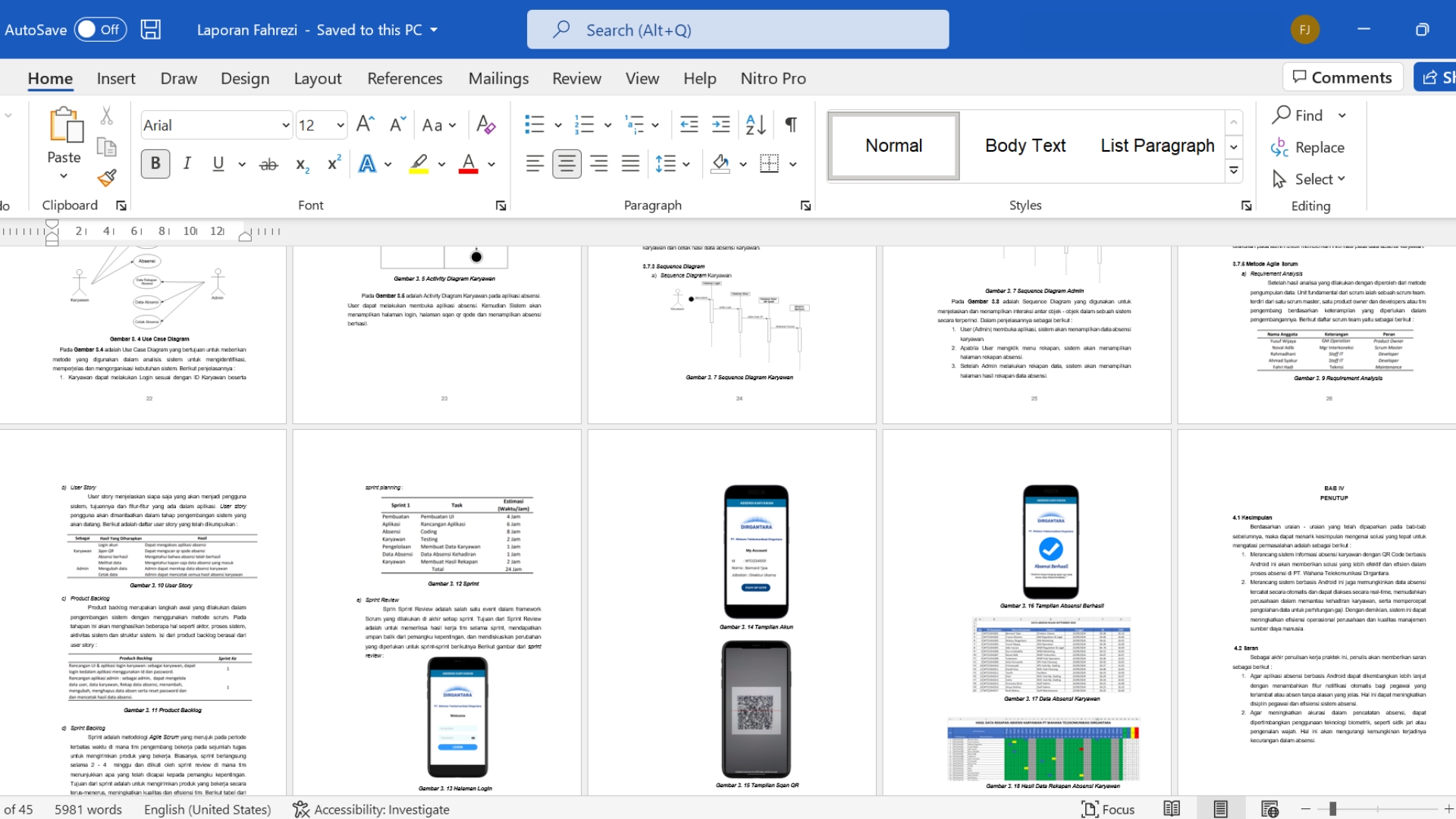Apply Justify alignment to the paragraph
This screenshot has height=819, width=1456.
point(630,164)
